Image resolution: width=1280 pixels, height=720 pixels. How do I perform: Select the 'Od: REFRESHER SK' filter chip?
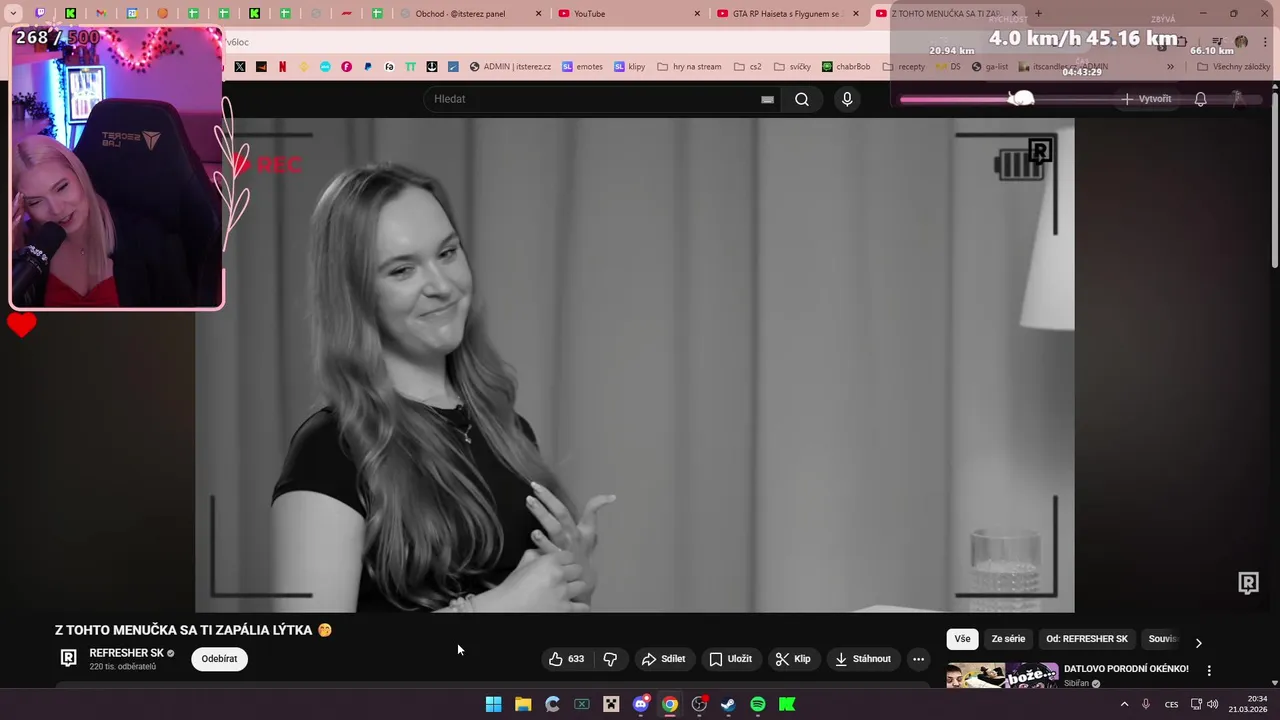(1087, 639)
